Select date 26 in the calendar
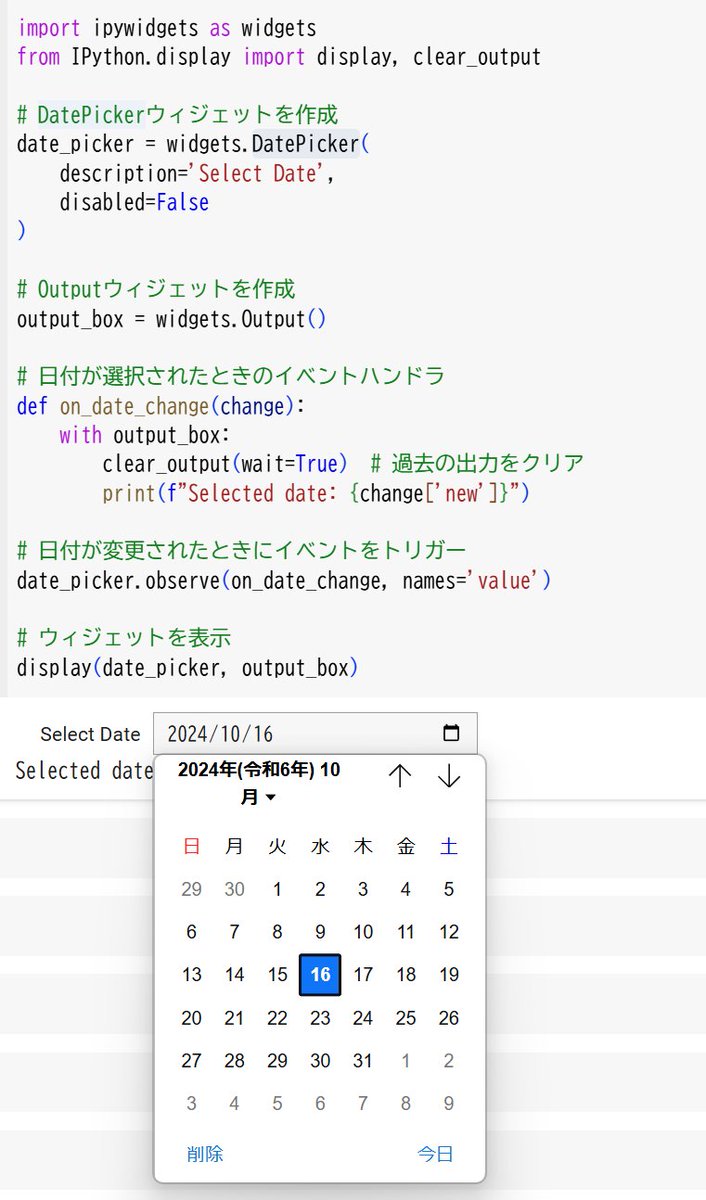706x1200 pixels. pos(449,1018)
